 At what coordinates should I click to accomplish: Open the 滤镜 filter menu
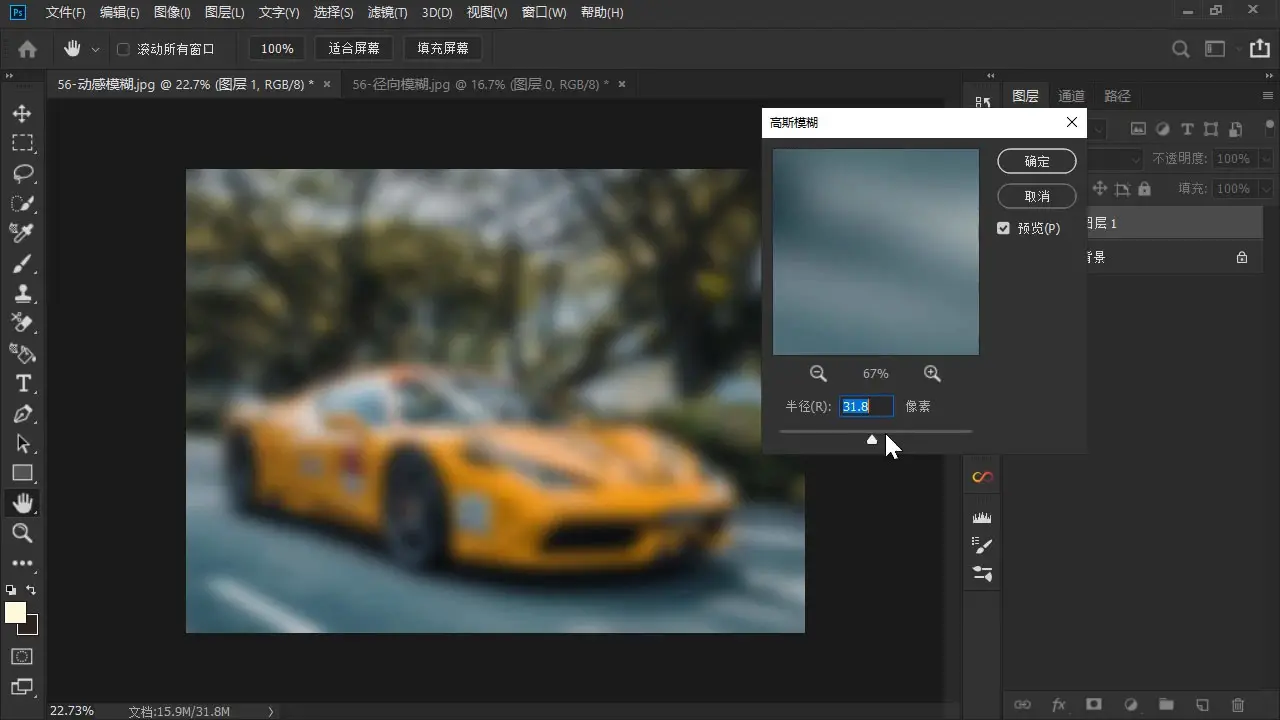pos(387,13)
